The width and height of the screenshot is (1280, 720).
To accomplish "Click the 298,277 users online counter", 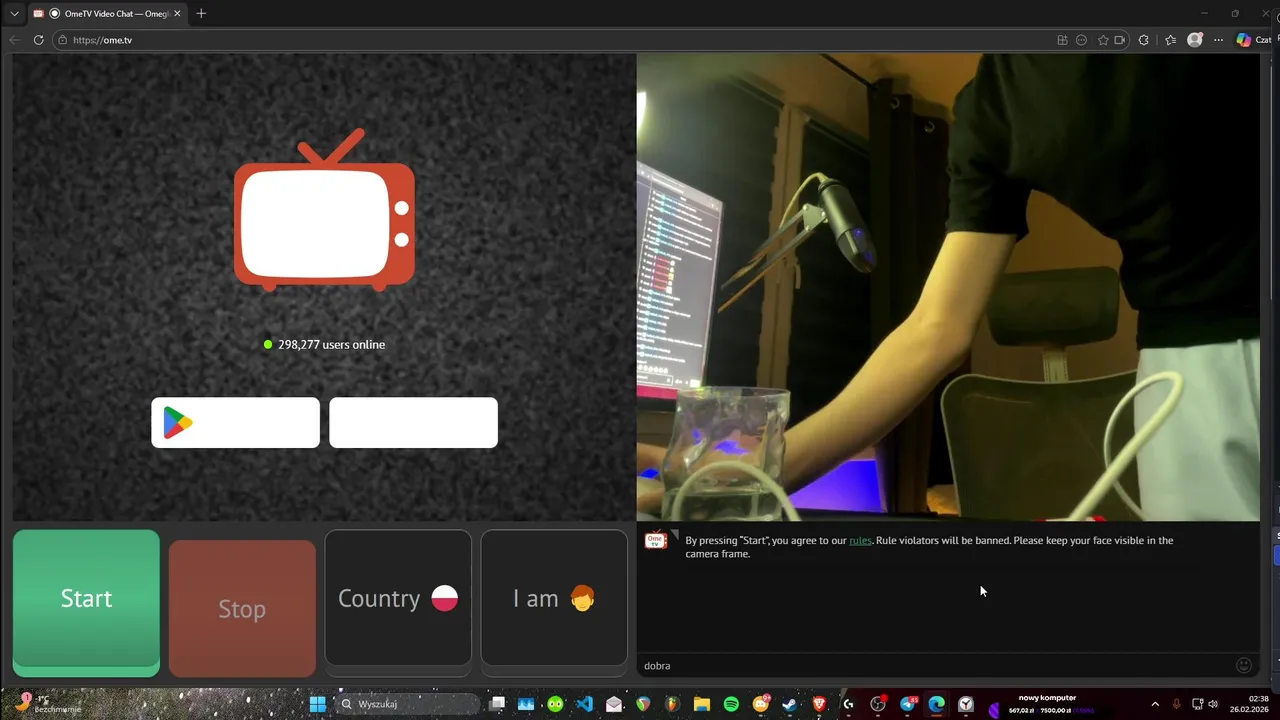I will coord(324,344).
